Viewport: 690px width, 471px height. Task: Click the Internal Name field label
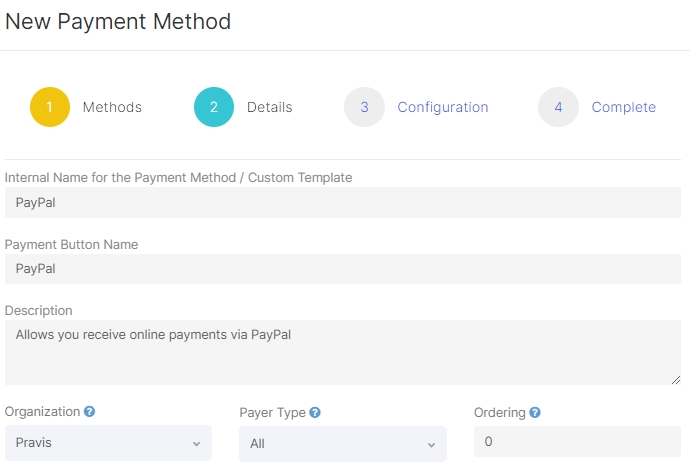point(178,177)
